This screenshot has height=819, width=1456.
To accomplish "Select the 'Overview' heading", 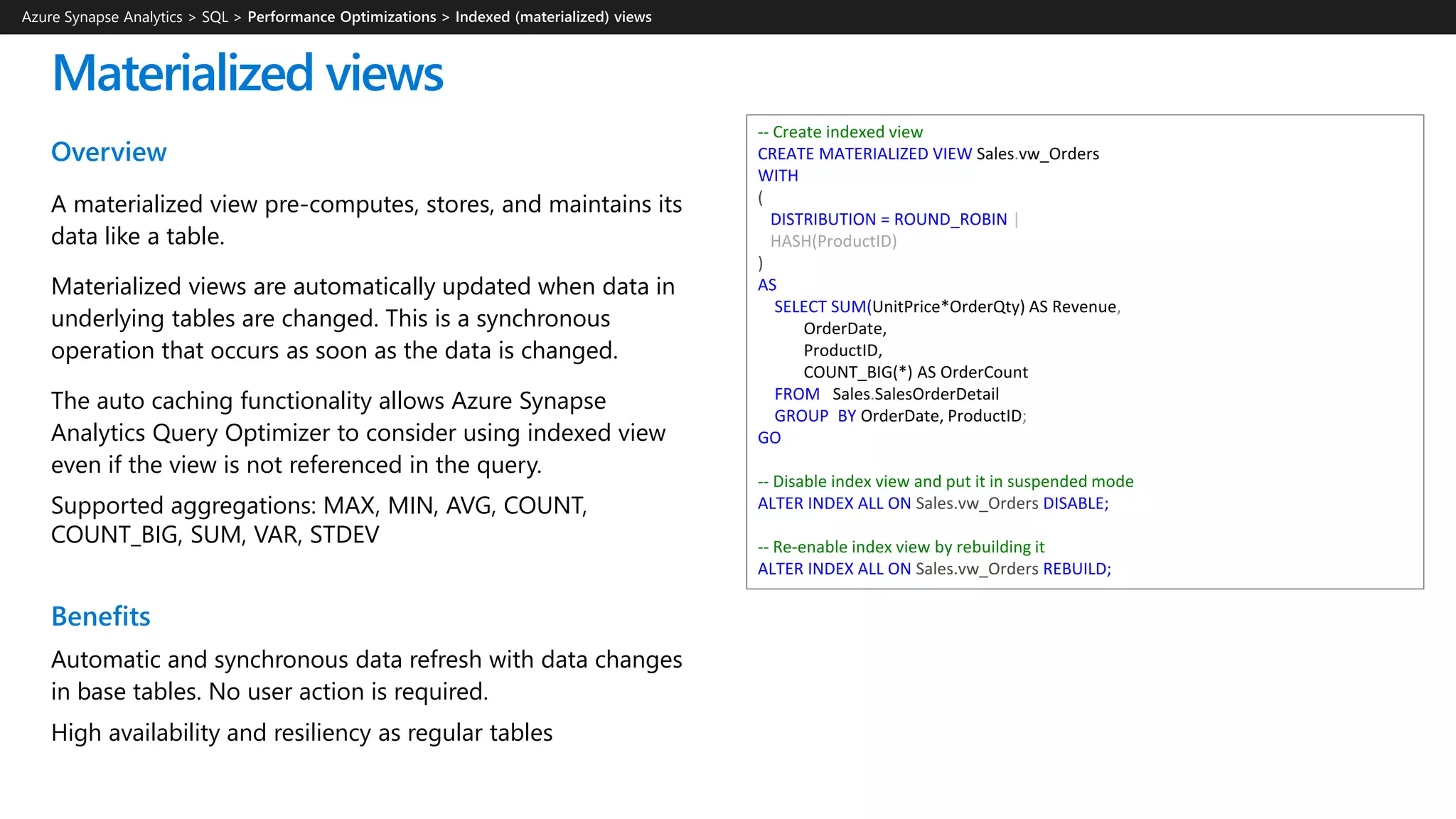I will point(109,152).
